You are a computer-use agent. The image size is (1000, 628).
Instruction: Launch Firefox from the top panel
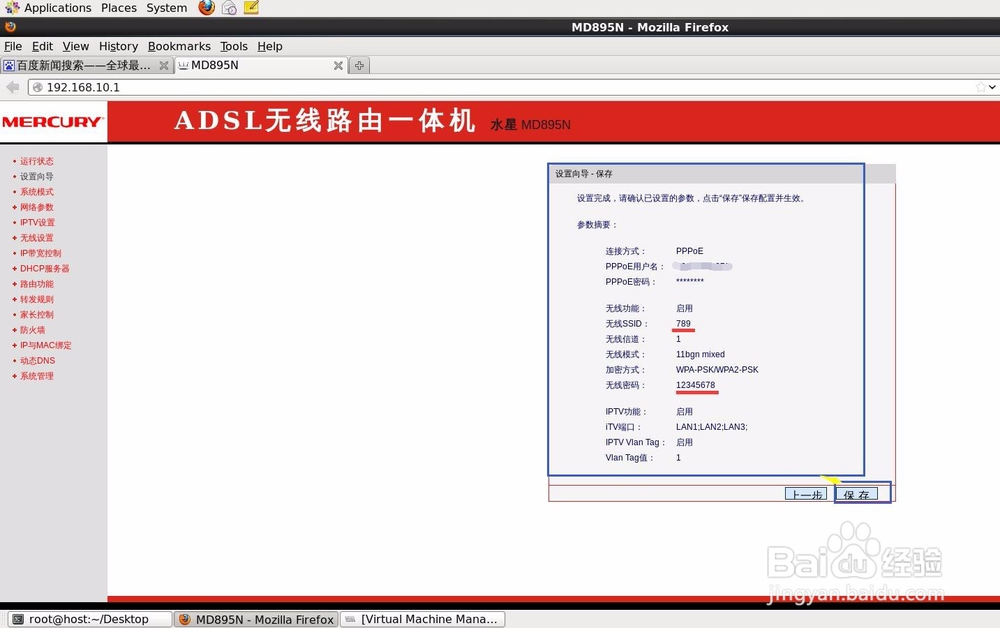tap(205, 8)
